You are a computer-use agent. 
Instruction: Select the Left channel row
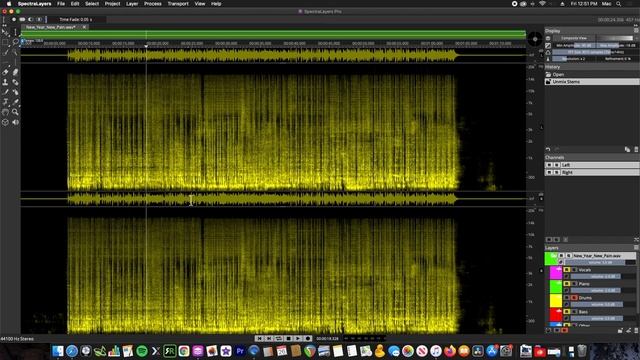pos(592,165)
